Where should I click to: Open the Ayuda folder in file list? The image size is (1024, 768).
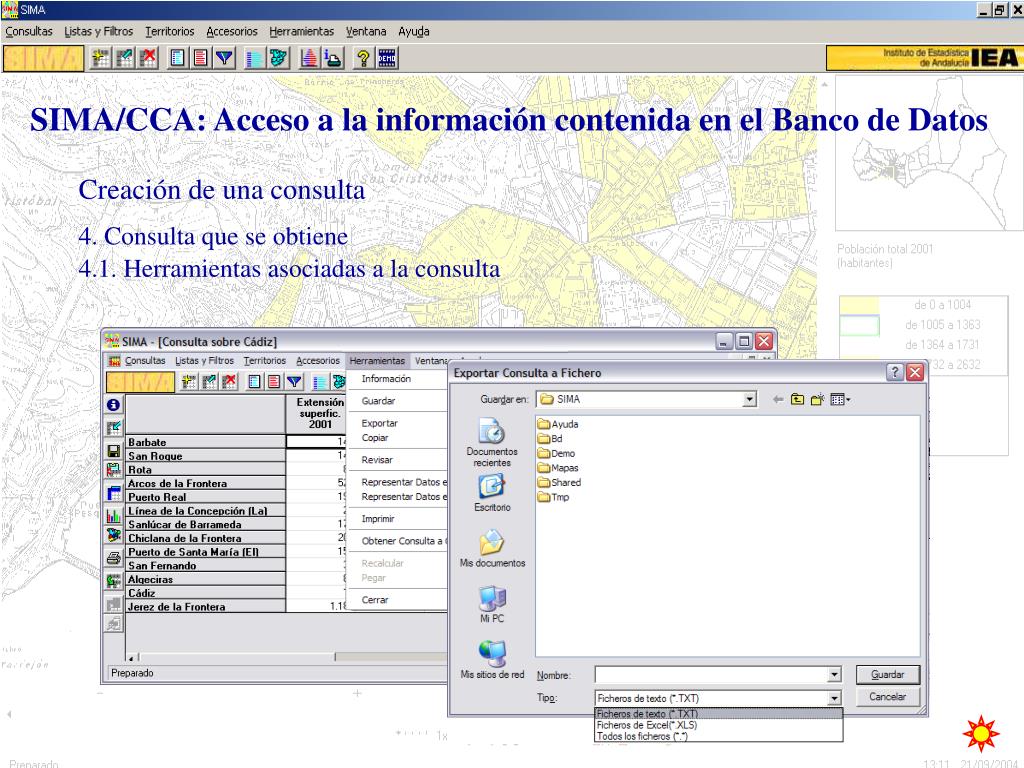coord(558,424)
